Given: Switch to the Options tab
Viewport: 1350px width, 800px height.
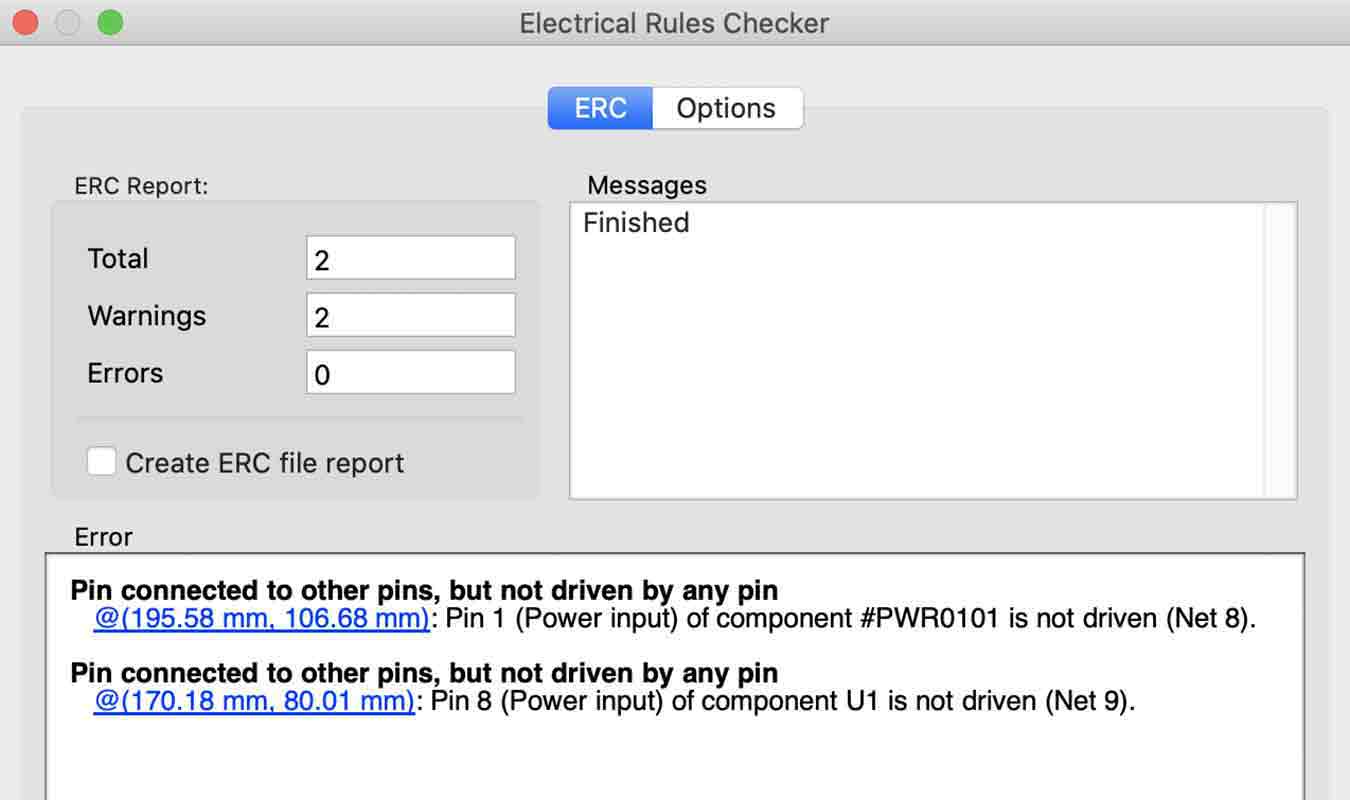Looking at the screenshot, I should (x=726, y=108).
